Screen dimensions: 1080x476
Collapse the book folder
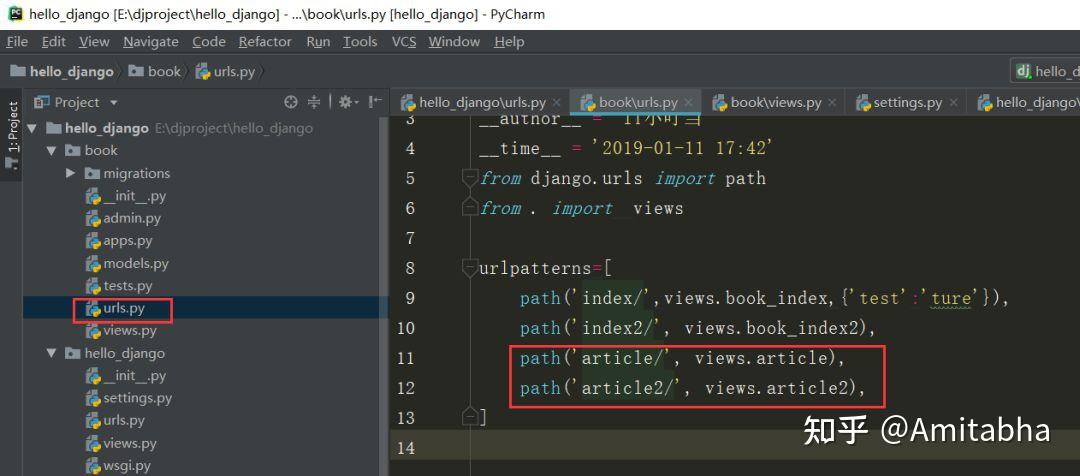coord(52,151)
